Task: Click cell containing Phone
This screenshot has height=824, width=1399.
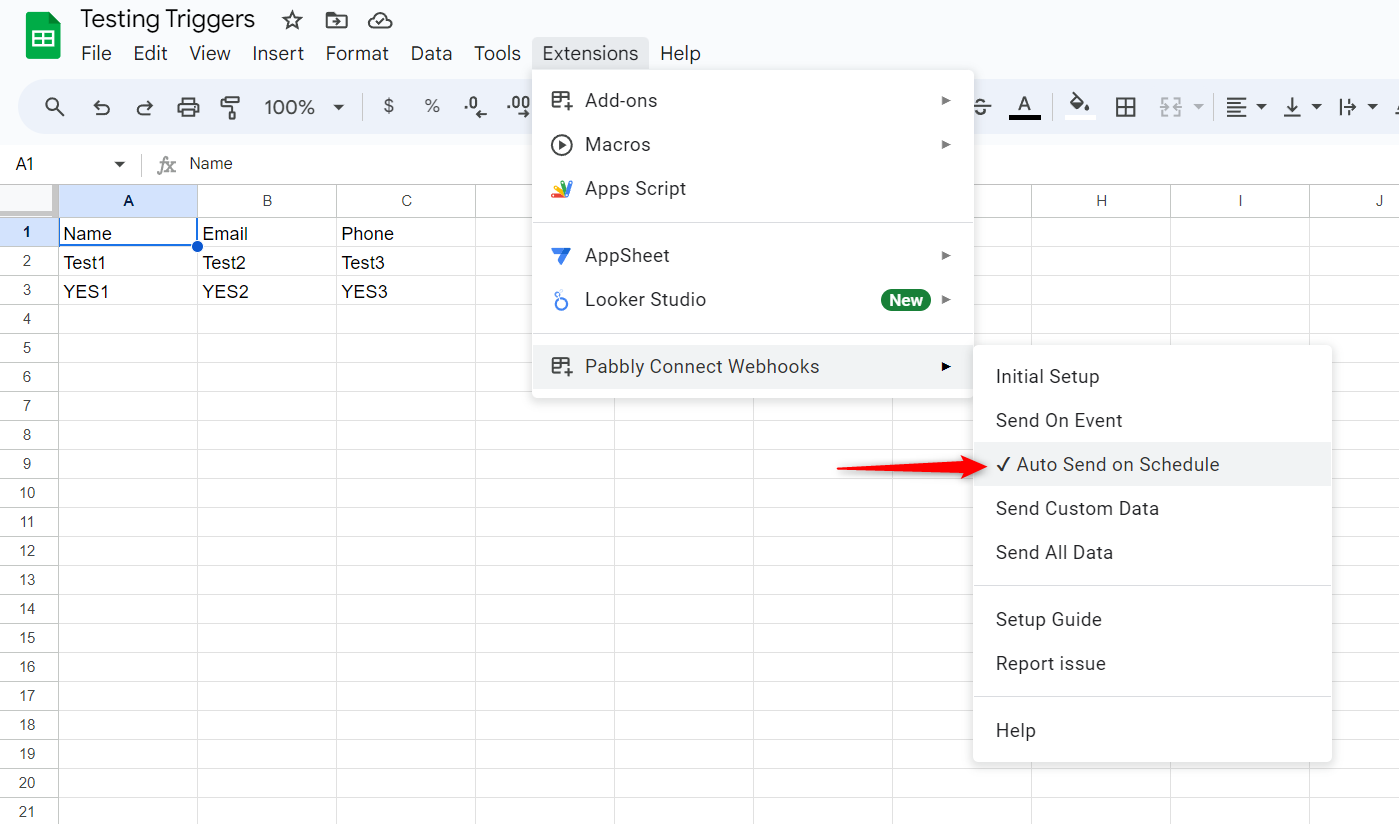Action: (x=406, y=233)
